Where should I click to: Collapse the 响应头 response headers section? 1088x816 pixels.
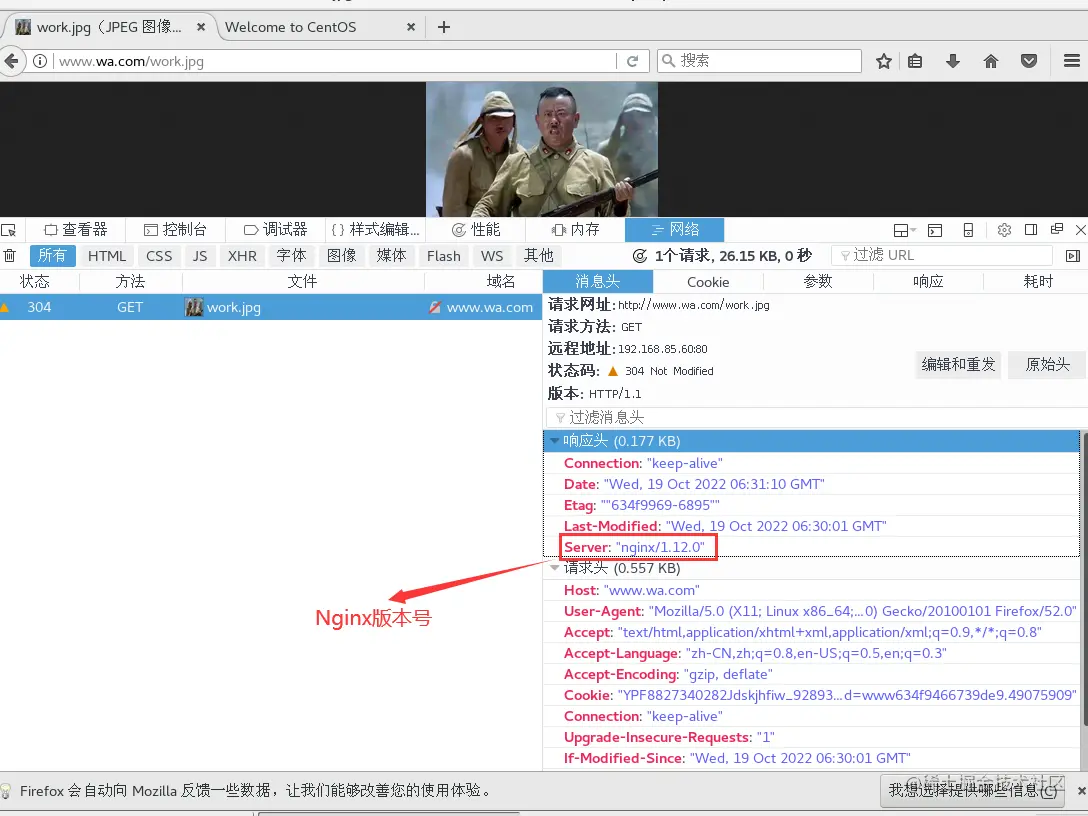pos(554,440)
